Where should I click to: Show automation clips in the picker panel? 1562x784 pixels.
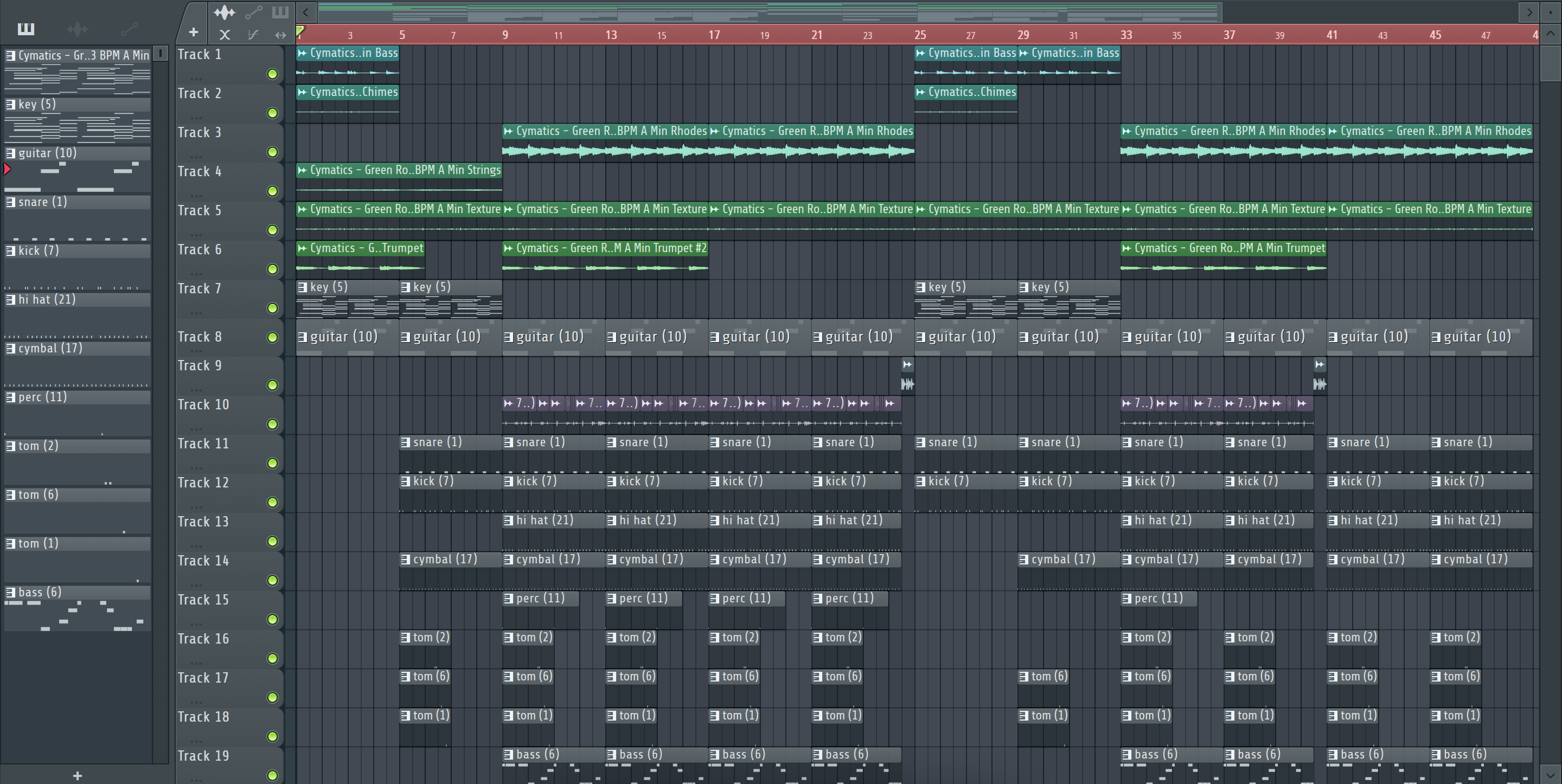pyautogui.click(x=129, y=29)
